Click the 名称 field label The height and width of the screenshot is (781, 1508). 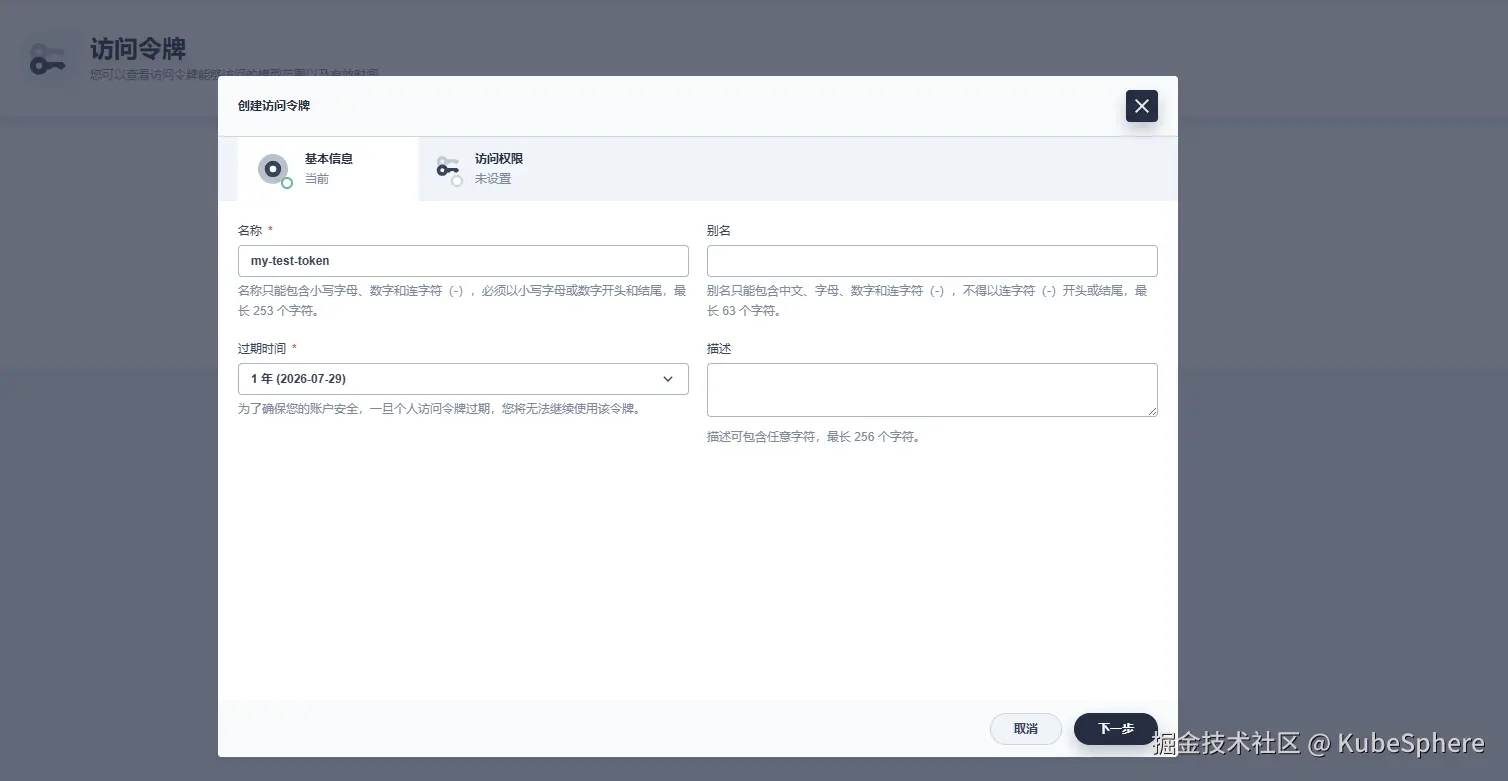pos(250,230)
